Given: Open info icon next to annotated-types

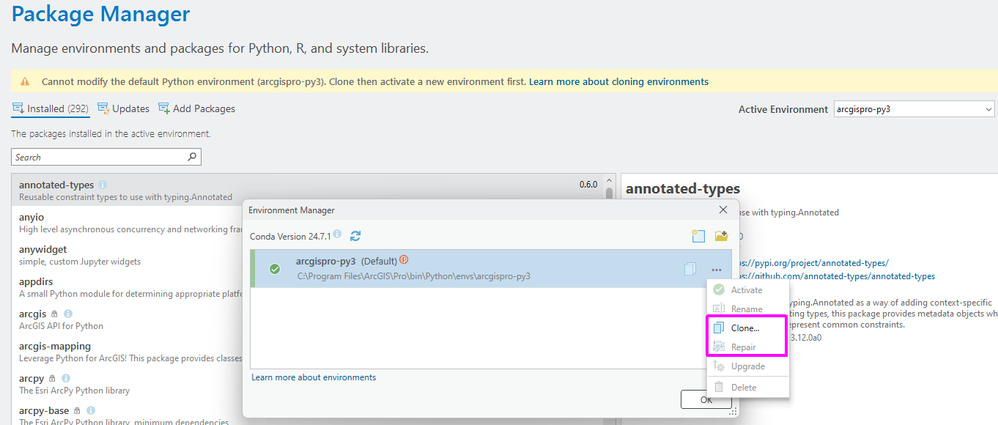Looking at the screenshot, I should click(x=103, y=185).
